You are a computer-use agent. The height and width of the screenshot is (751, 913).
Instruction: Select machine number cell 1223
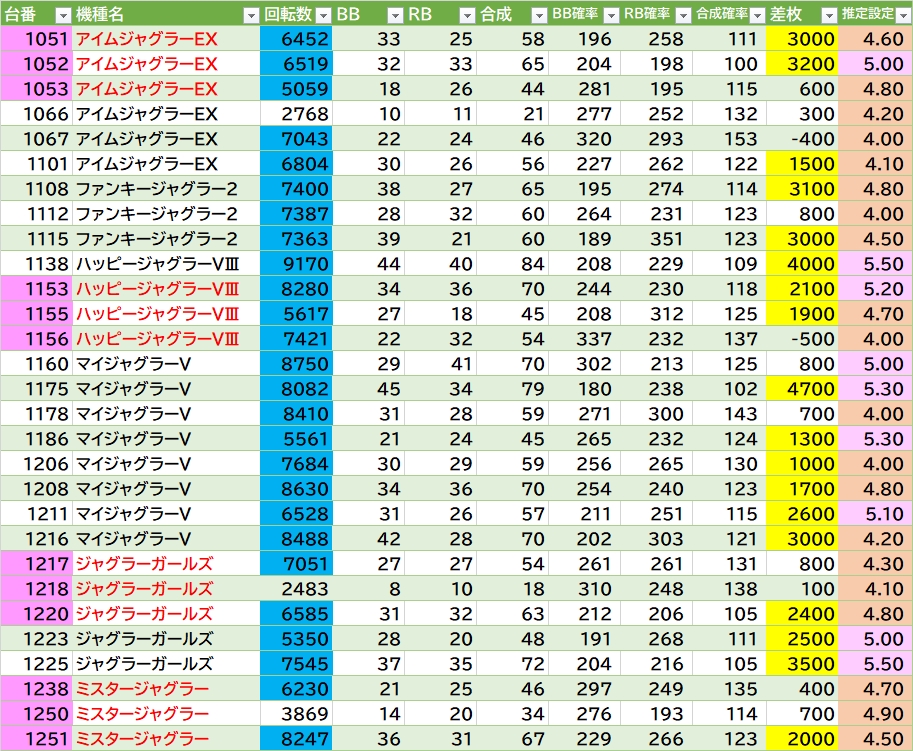click(36, 640)
